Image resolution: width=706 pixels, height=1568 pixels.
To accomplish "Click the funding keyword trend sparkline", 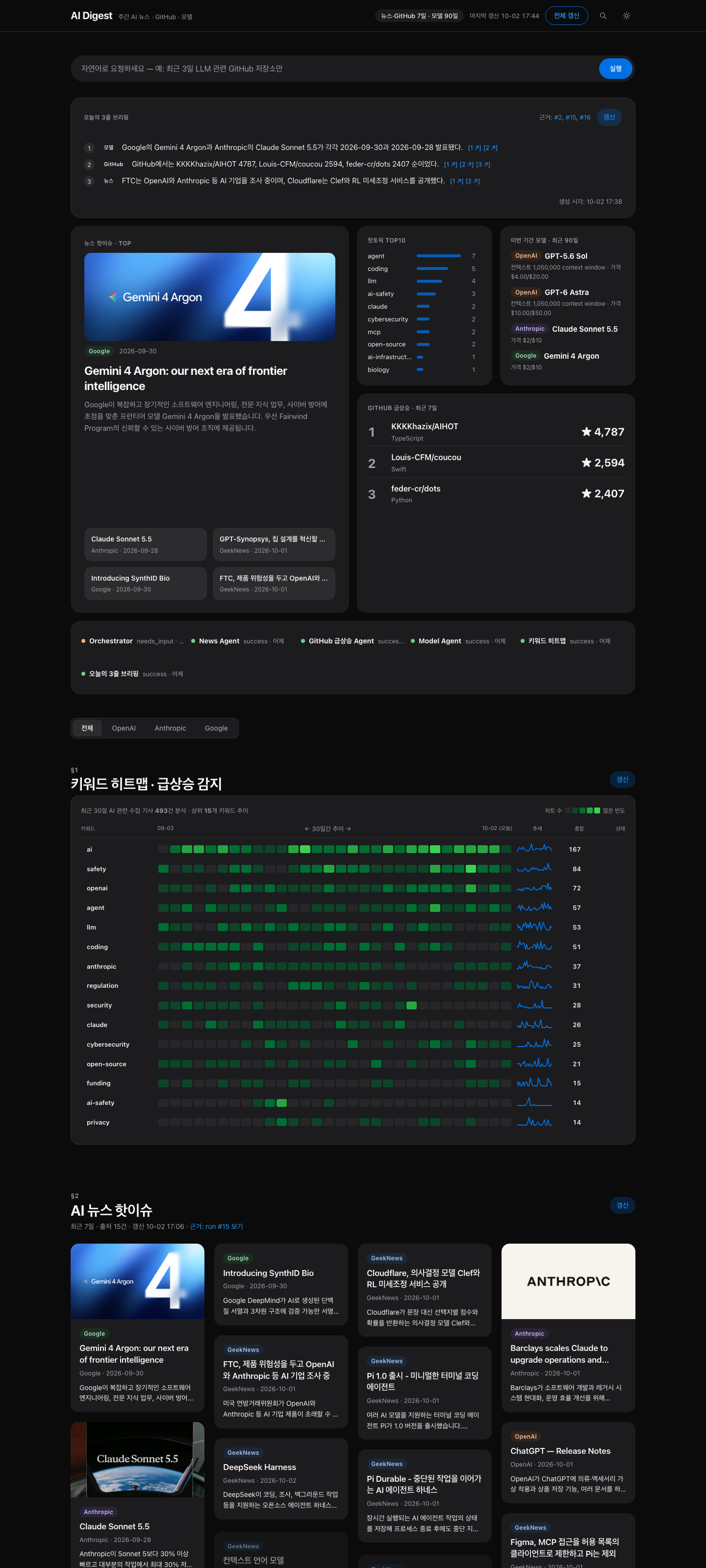I will pos(534,1083).
